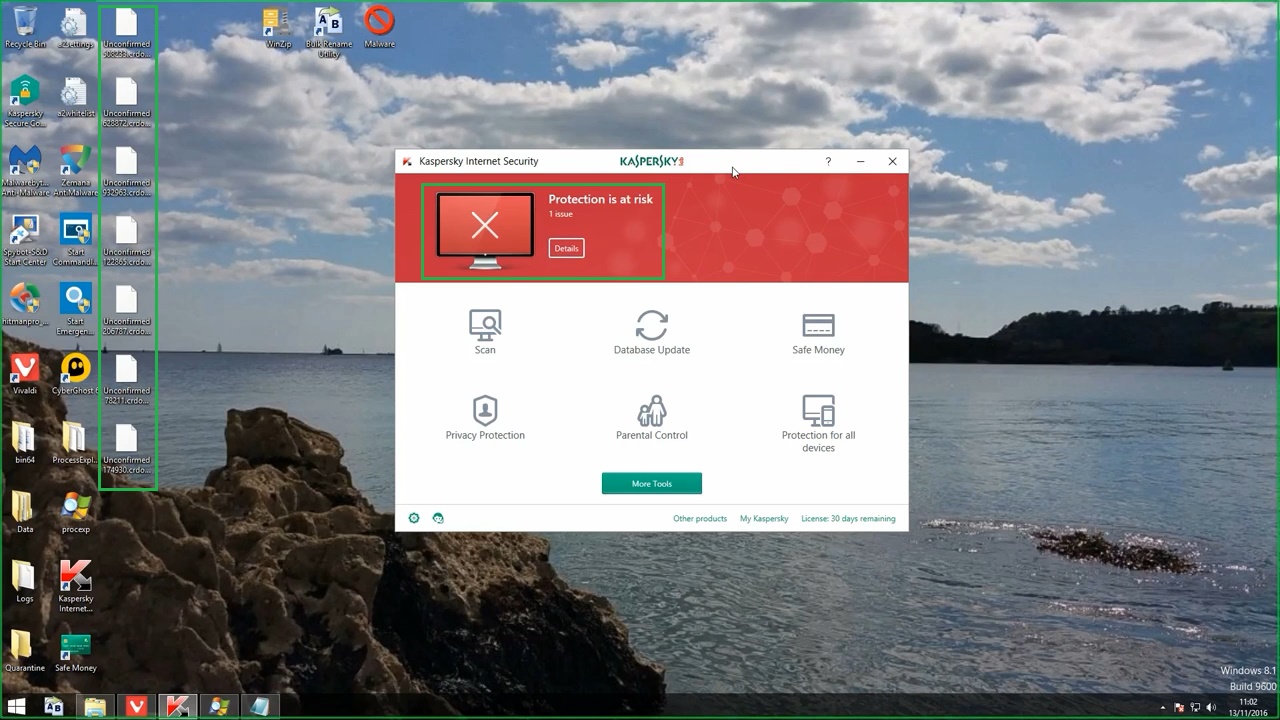Open the Recycle Bin desktop icon
The image size is (1280, 720).
tap(25, 27)
